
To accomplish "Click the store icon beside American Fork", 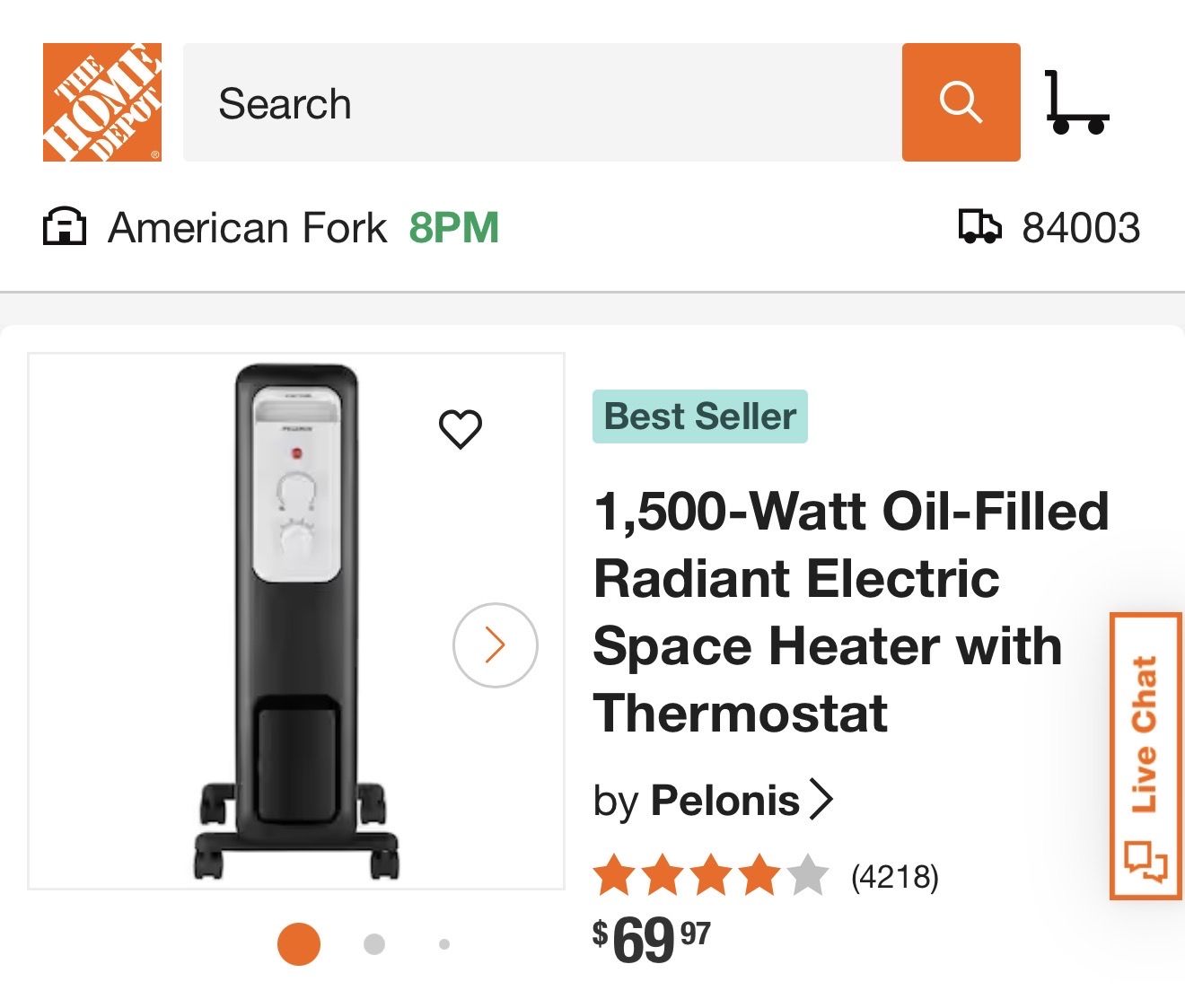I will (65, 227).
